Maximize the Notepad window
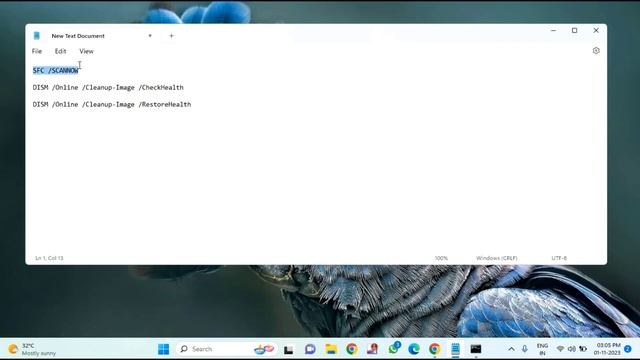 click(x=574, y=31)
